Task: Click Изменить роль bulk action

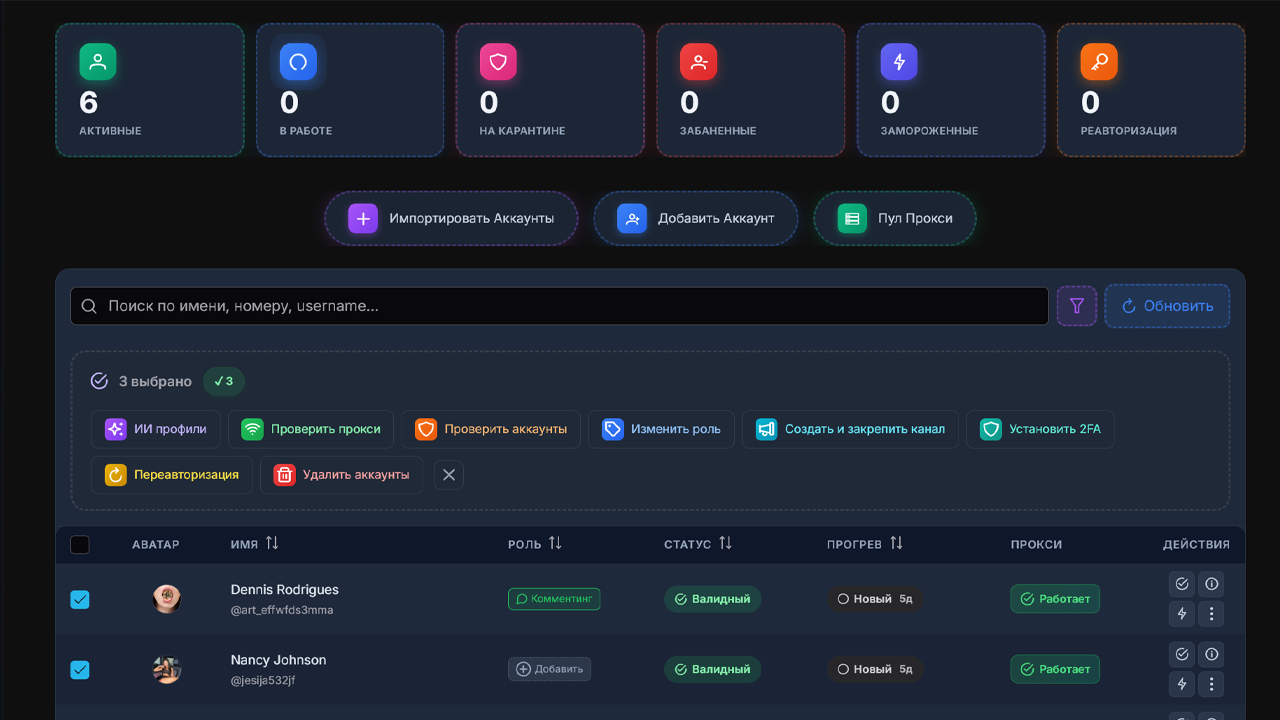Action: pos(661,429)
